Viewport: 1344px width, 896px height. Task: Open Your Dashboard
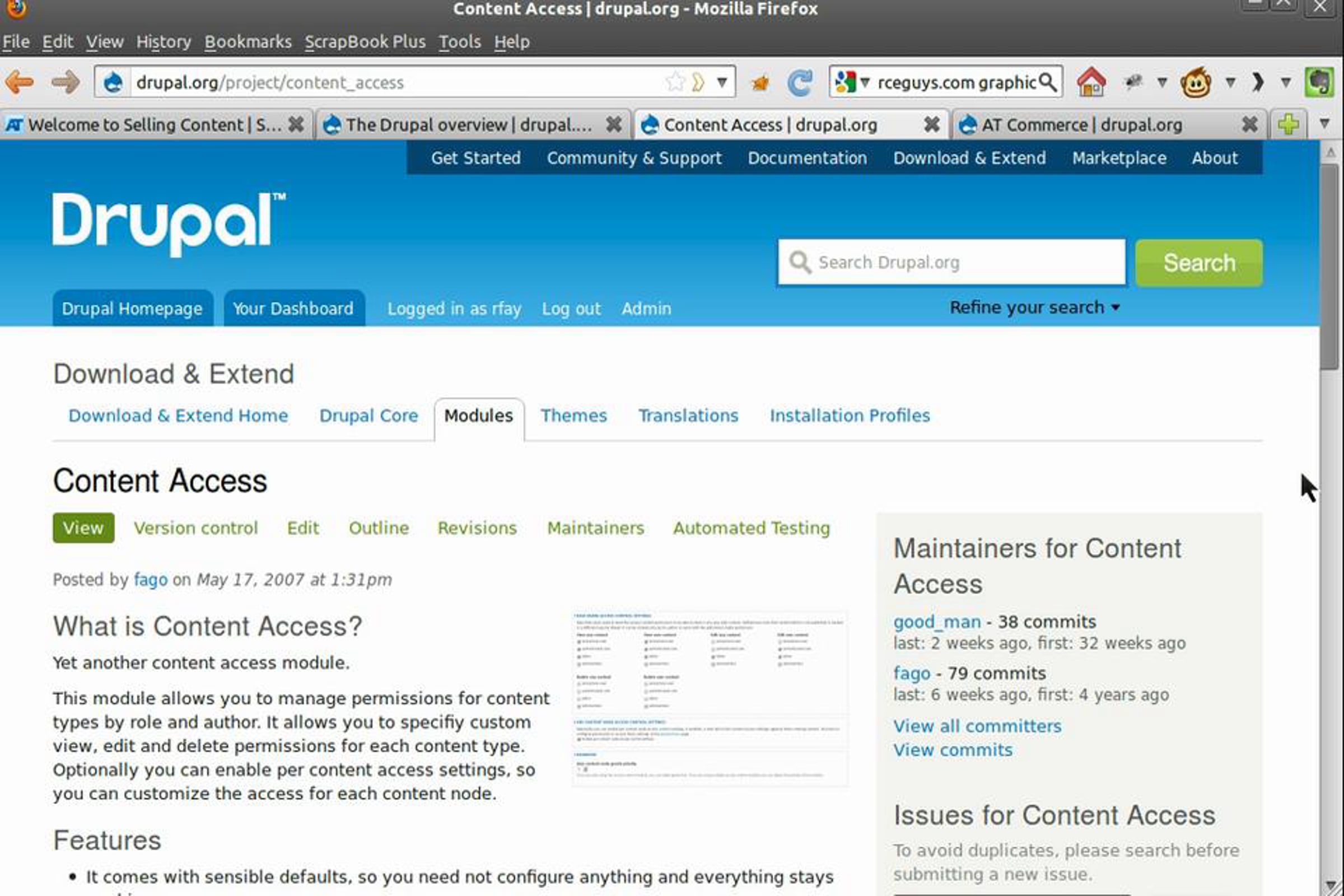(x=293, y=308)
